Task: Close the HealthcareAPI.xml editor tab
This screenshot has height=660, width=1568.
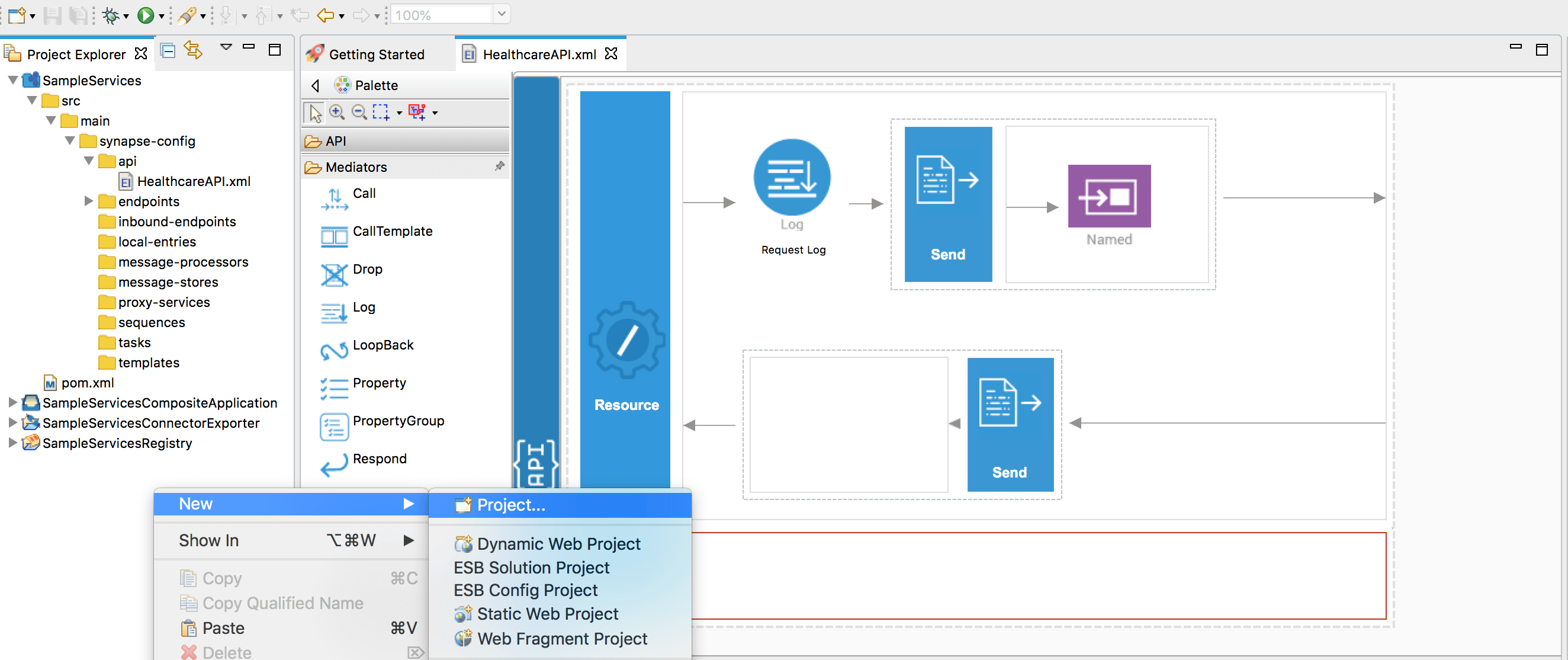Action: pyautogui.click(x=611, y=53)
